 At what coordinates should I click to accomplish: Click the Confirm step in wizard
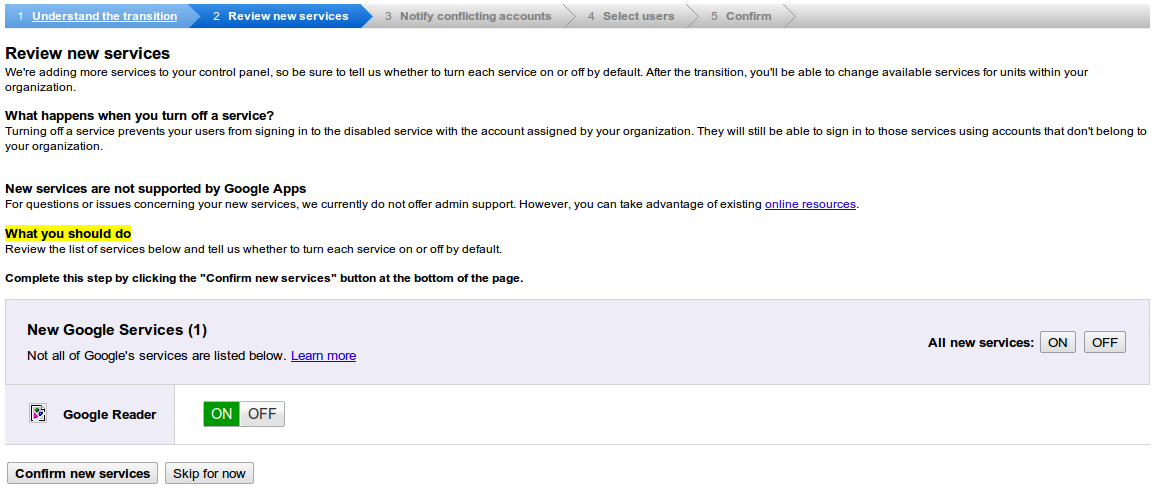coord(748,16)
